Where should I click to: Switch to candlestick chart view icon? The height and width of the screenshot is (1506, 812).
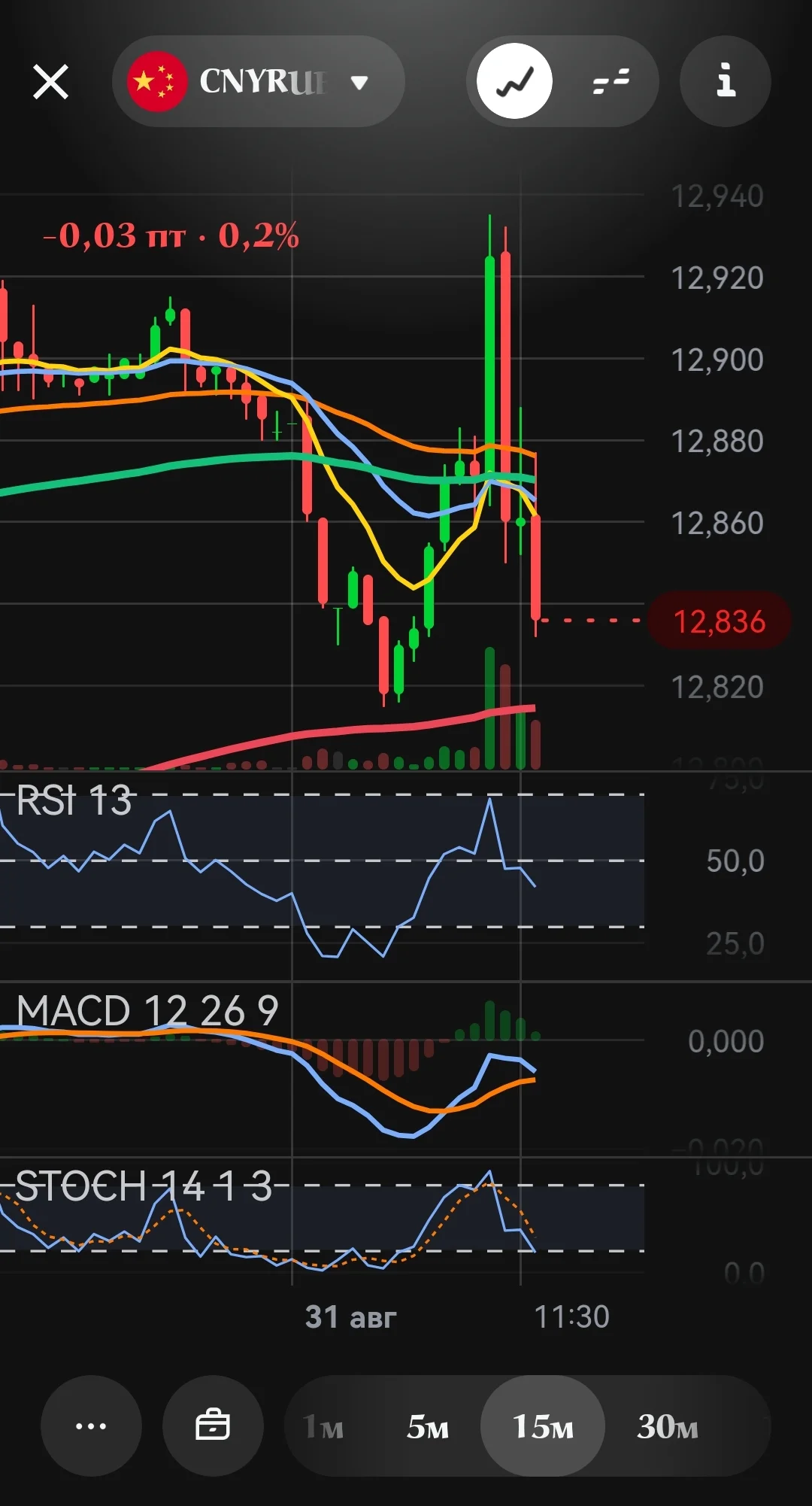(610, 81)
